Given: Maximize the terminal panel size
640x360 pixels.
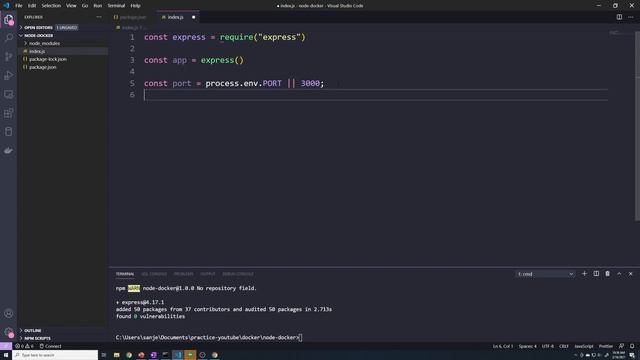Looking at the screenshot, I should (x=619, y=273).
